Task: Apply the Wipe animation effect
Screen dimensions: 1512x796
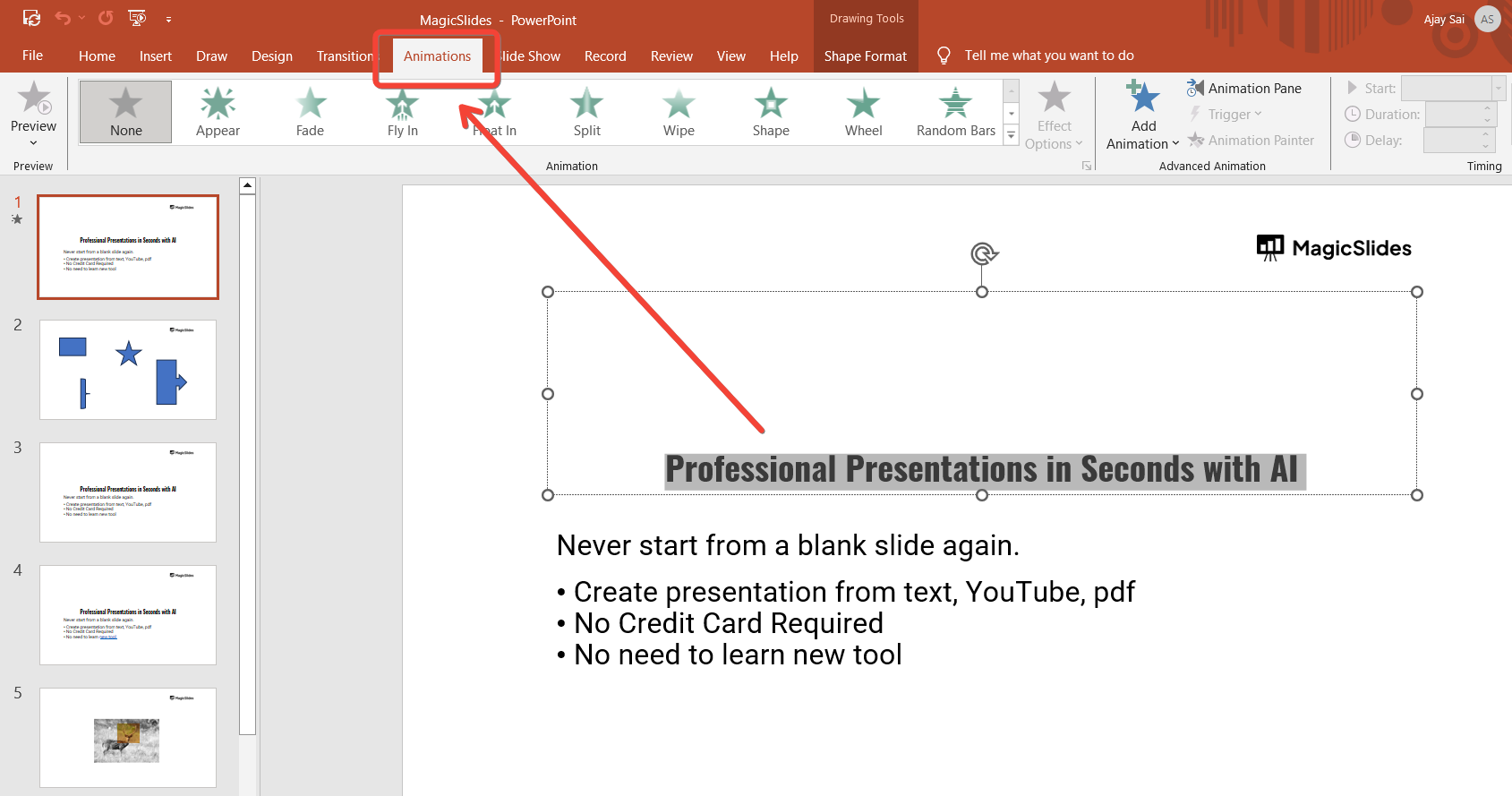Action: (679, 112)
